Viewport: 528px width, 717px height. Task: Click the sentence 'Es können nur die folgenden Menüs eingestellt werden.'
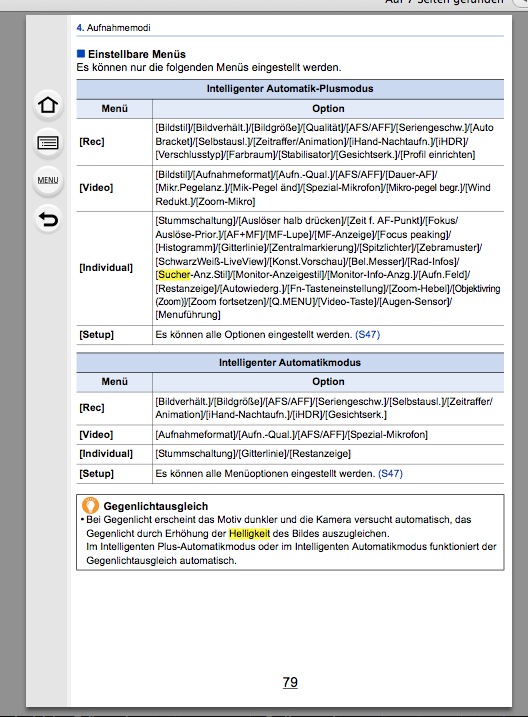coord(209,67)
